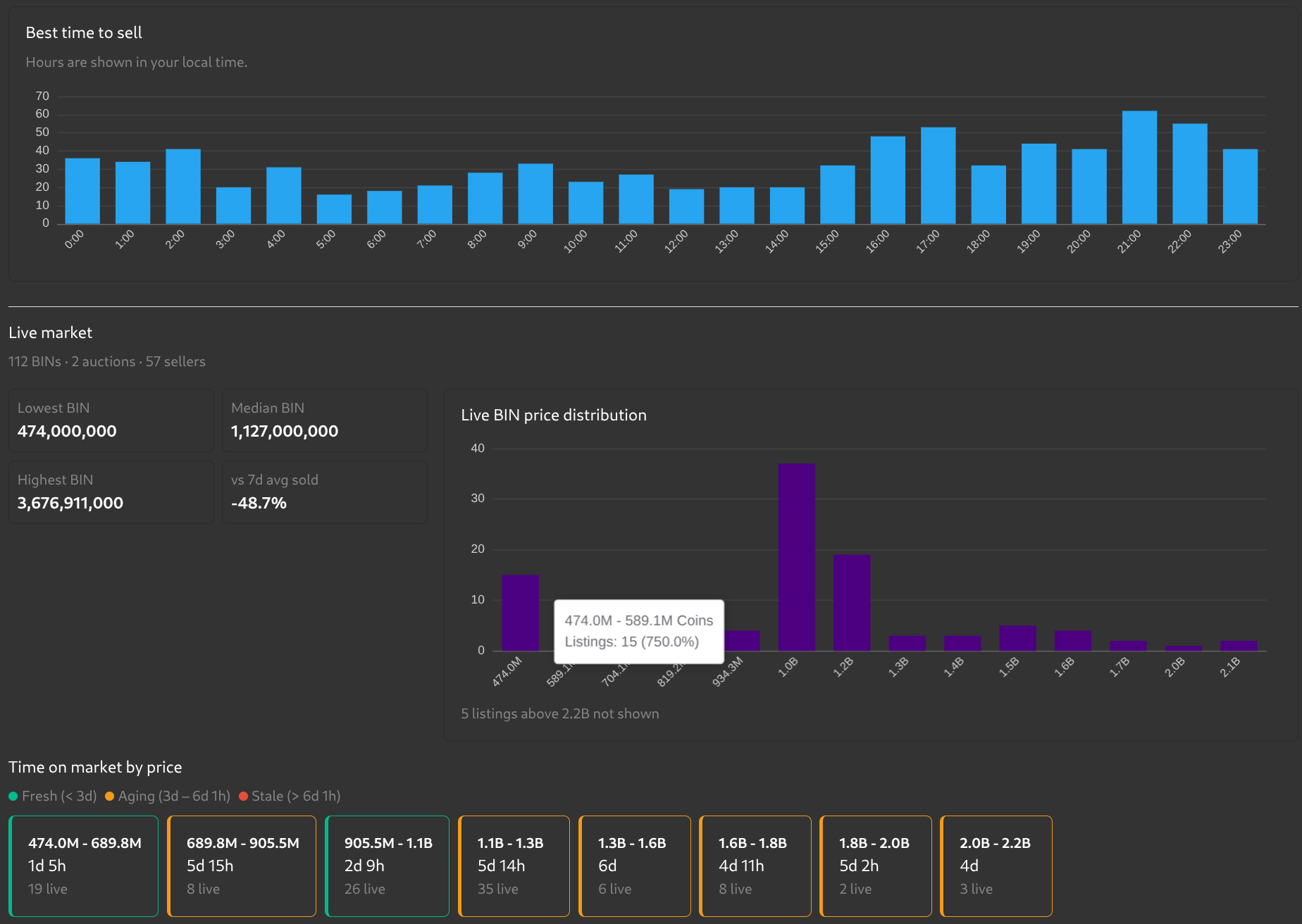The image size is (1302, 924).
Task: Select the 1.2B bar in price distribution
Action: (x=852, y=603)
